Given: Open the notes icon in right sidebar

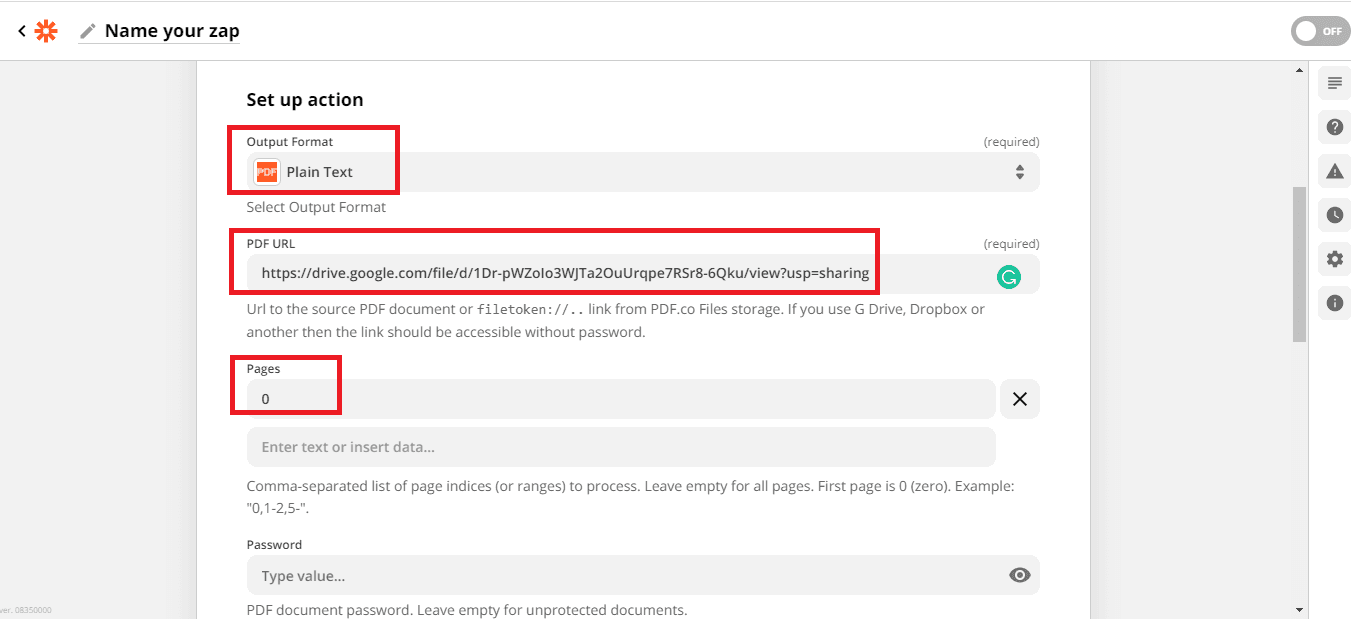Looking at the screenshot, I should [1334, 83].
